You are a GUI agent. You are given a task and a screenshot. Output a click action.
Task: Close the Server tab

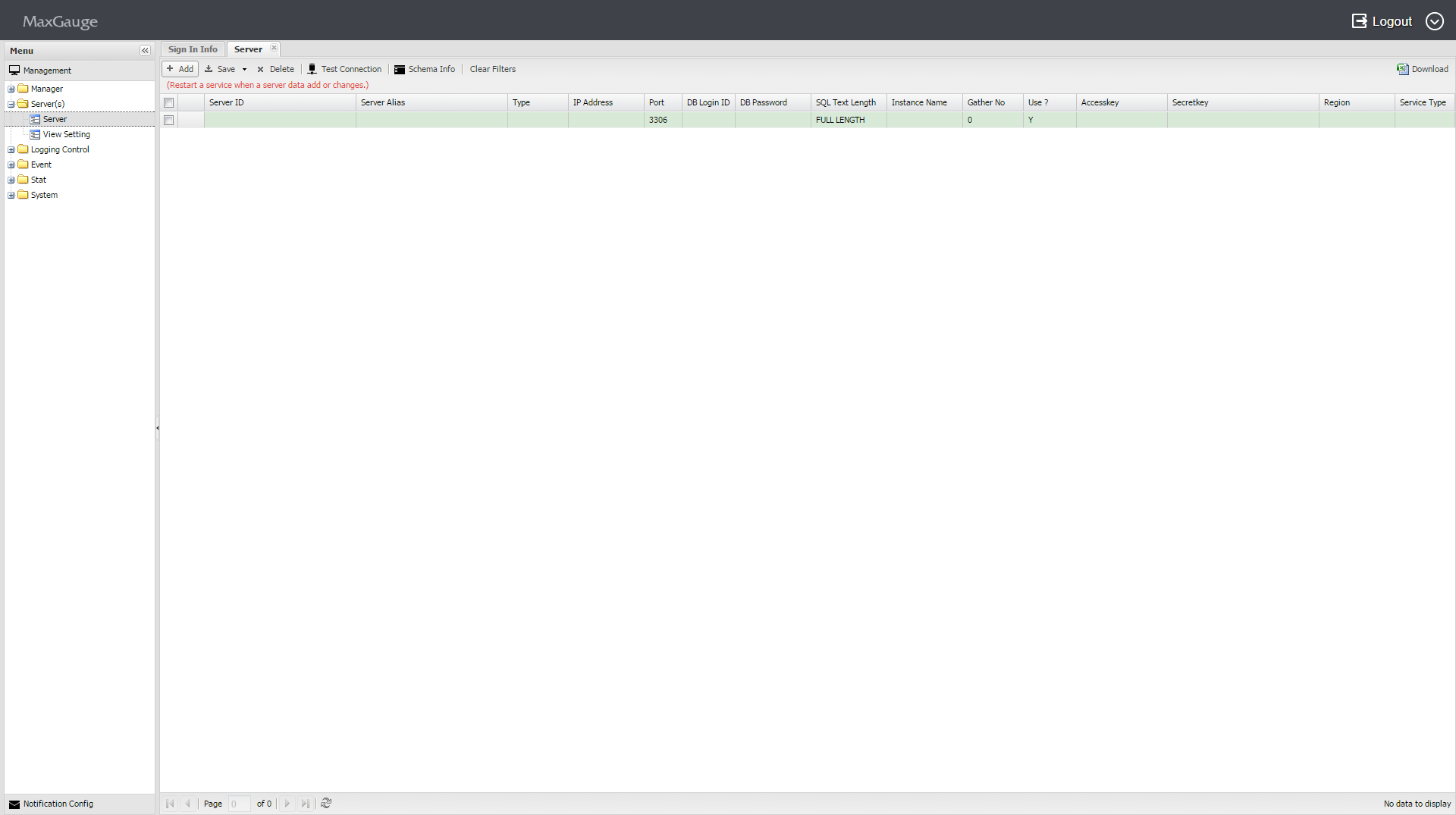274,48
